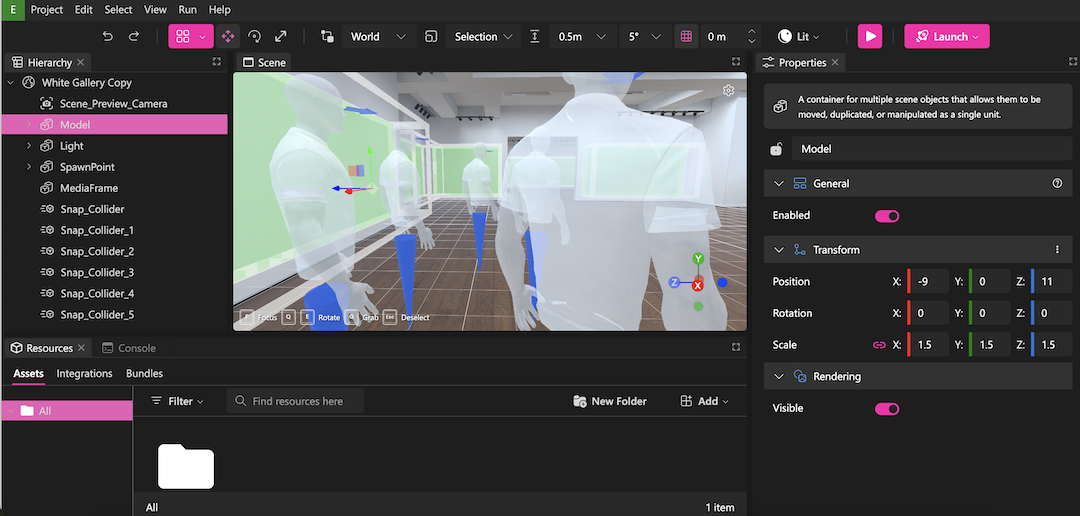Click the Undo arrow in toolbar
The image size is (1080, 516).
click(108, 36)
